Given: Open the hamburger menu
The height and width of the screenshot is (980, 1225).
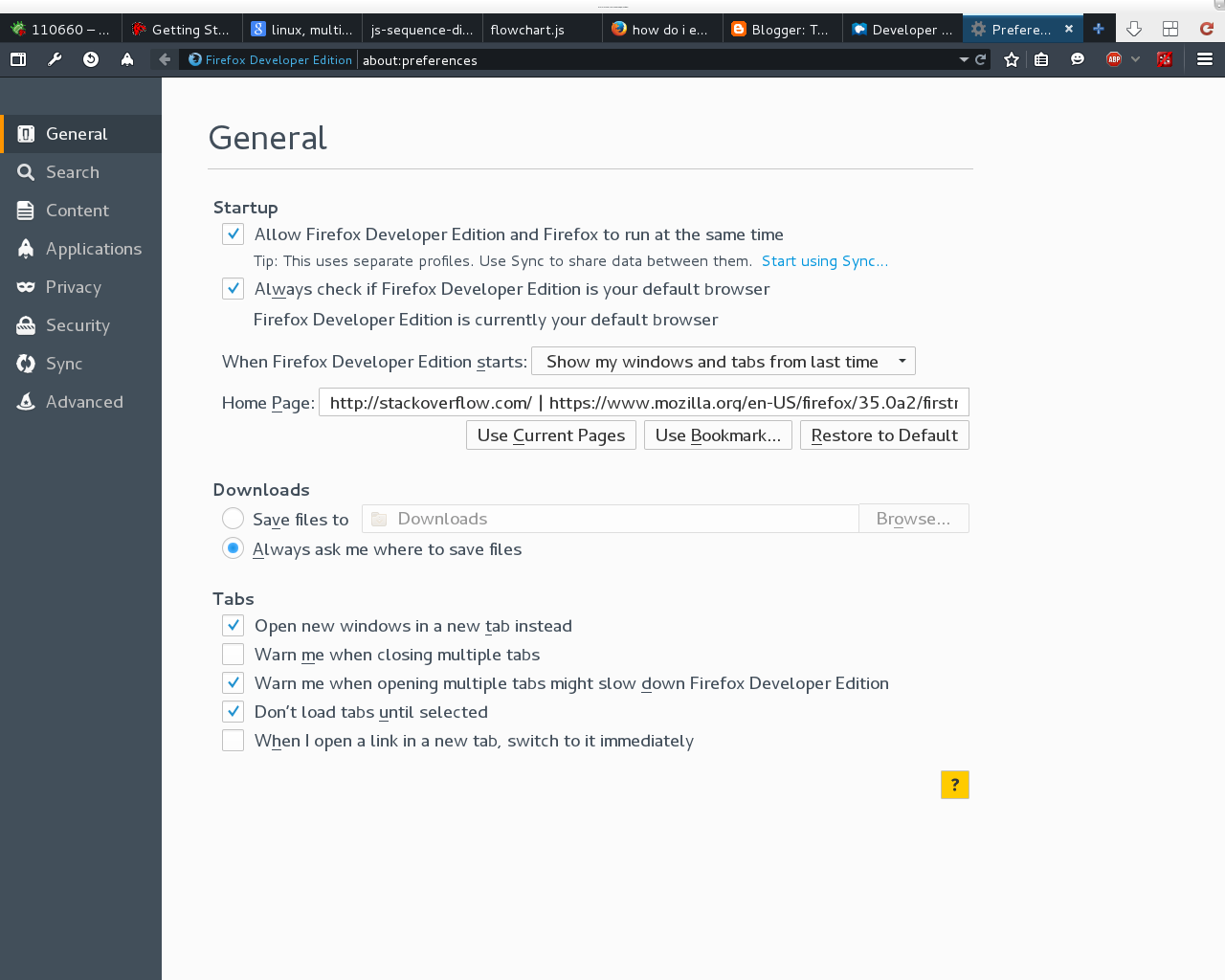Looking at the screenshot, I should click(x=1205, y=59).
